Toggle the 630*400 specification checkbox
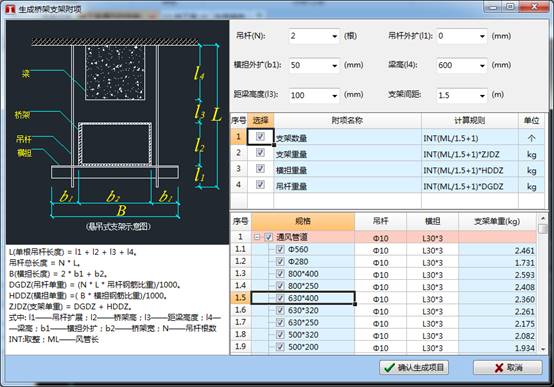This screenshot has height=387, width=554. (x=280, y=298)
